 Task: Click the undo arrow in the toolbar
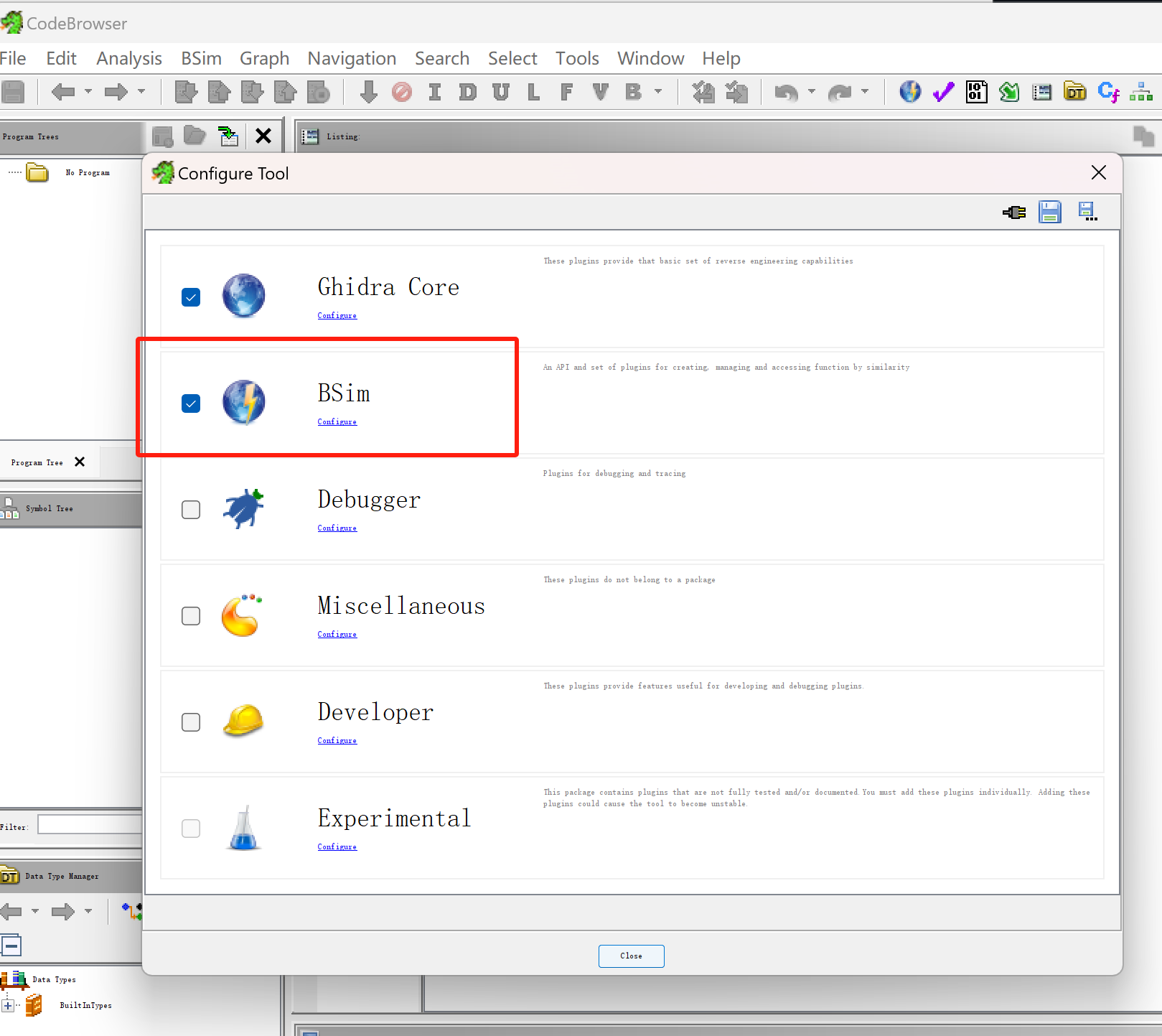coord(787,92)
